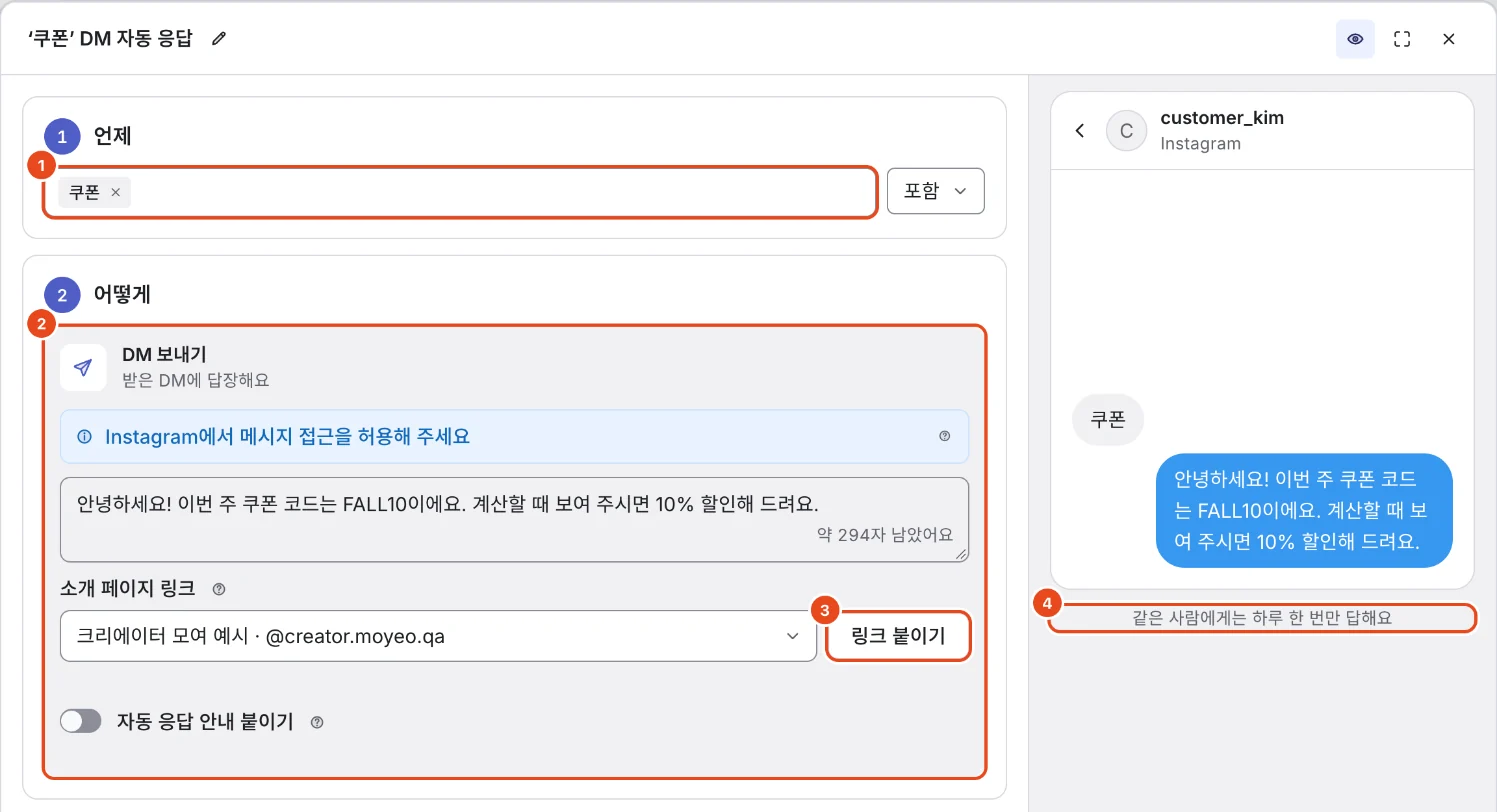This screenshot has width=1497, height=812.
Task: Click the '쿠폰' DM 자동 응답 title
Action: pyautogui.click(x=110, y=39)
